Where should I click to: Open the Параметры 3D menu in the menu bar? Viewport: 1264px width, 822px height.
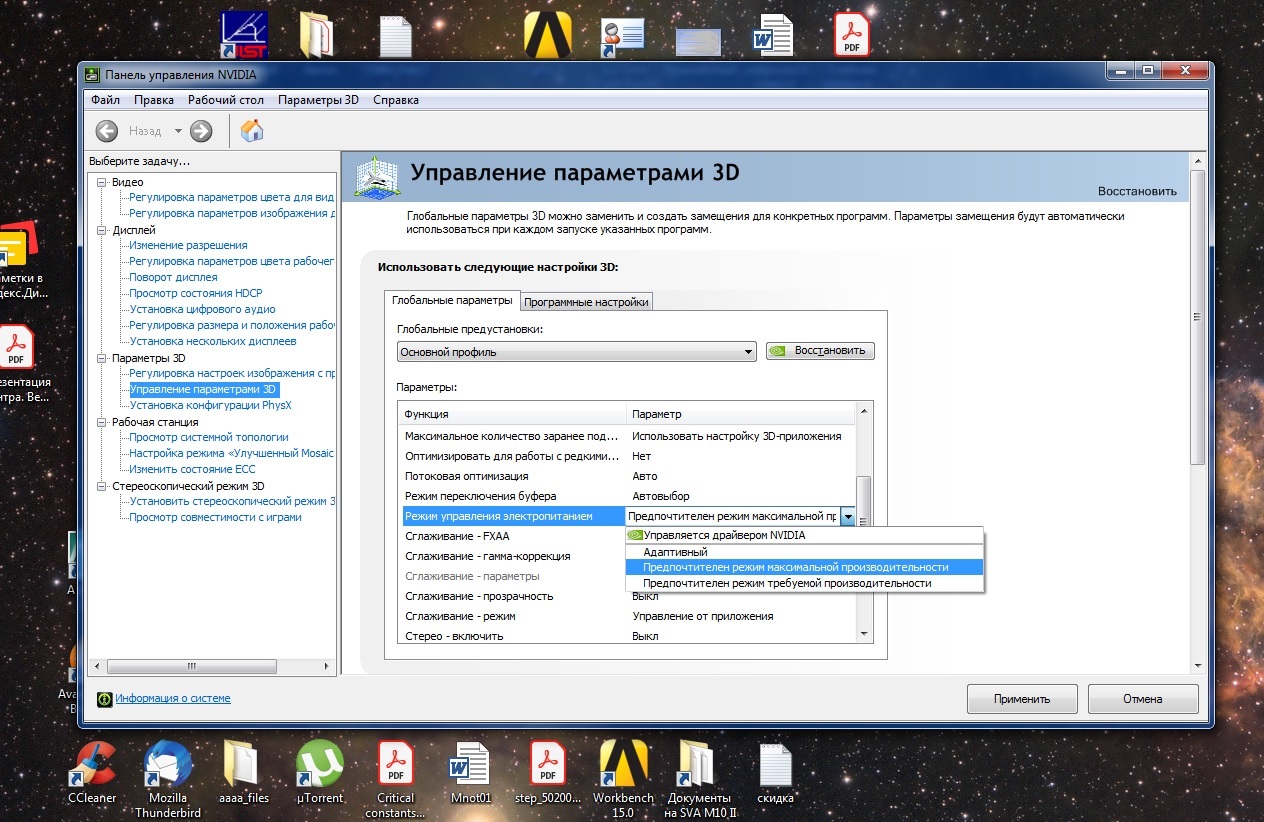click(318, 100)
